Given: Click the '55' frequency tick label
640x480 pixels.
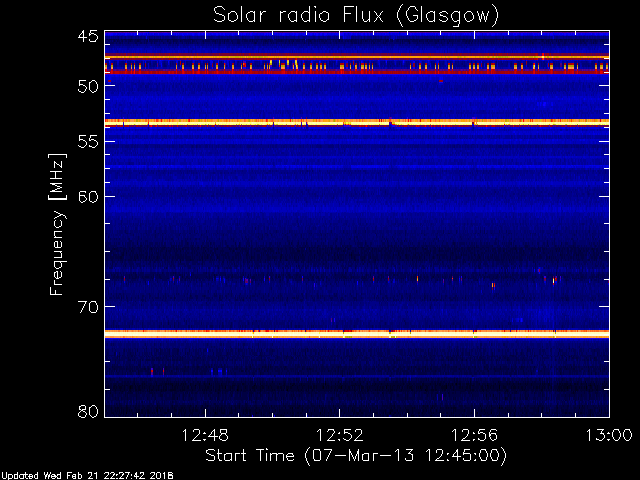Looking at the screenshot, I should (88, 141).
